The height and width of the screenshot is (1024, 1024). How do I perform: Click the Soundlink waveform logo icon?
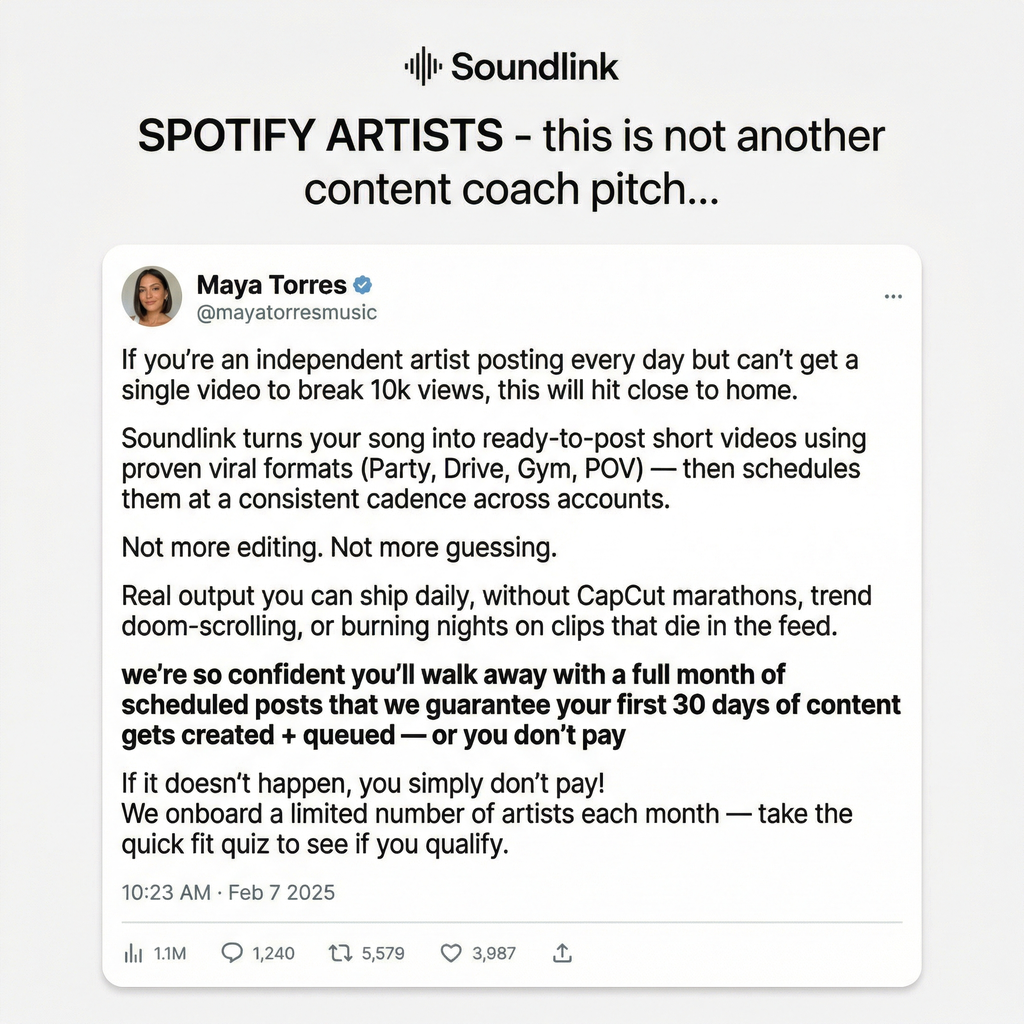pyautogui.click(x=423, y=66)
